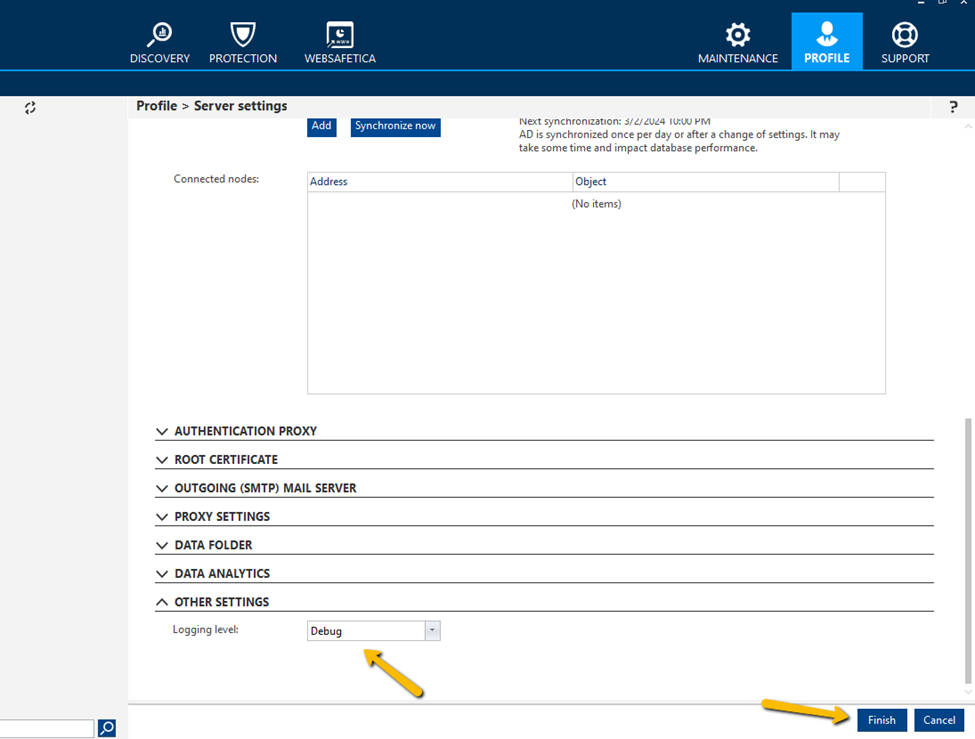Expand the Proxy Settings section
Image resolution: width=975 pixels, height=739 pixels.
pos(222,517)
